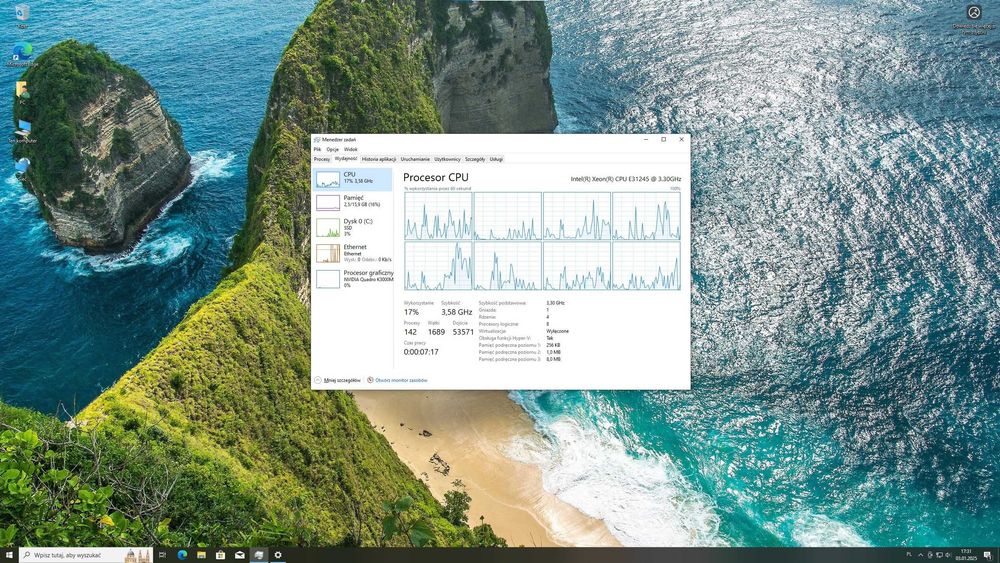Minimize the Menedżer zadań window

click(x=646, y=139)
